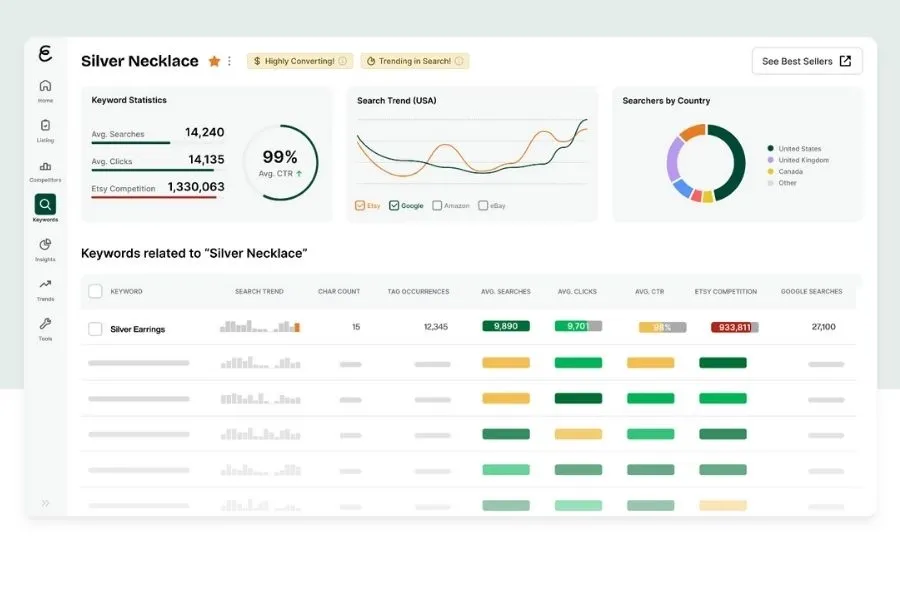The width and height of the screenshot is (900, 600).
Task: Open the Home sidebar icon
Action: (45, 86)
